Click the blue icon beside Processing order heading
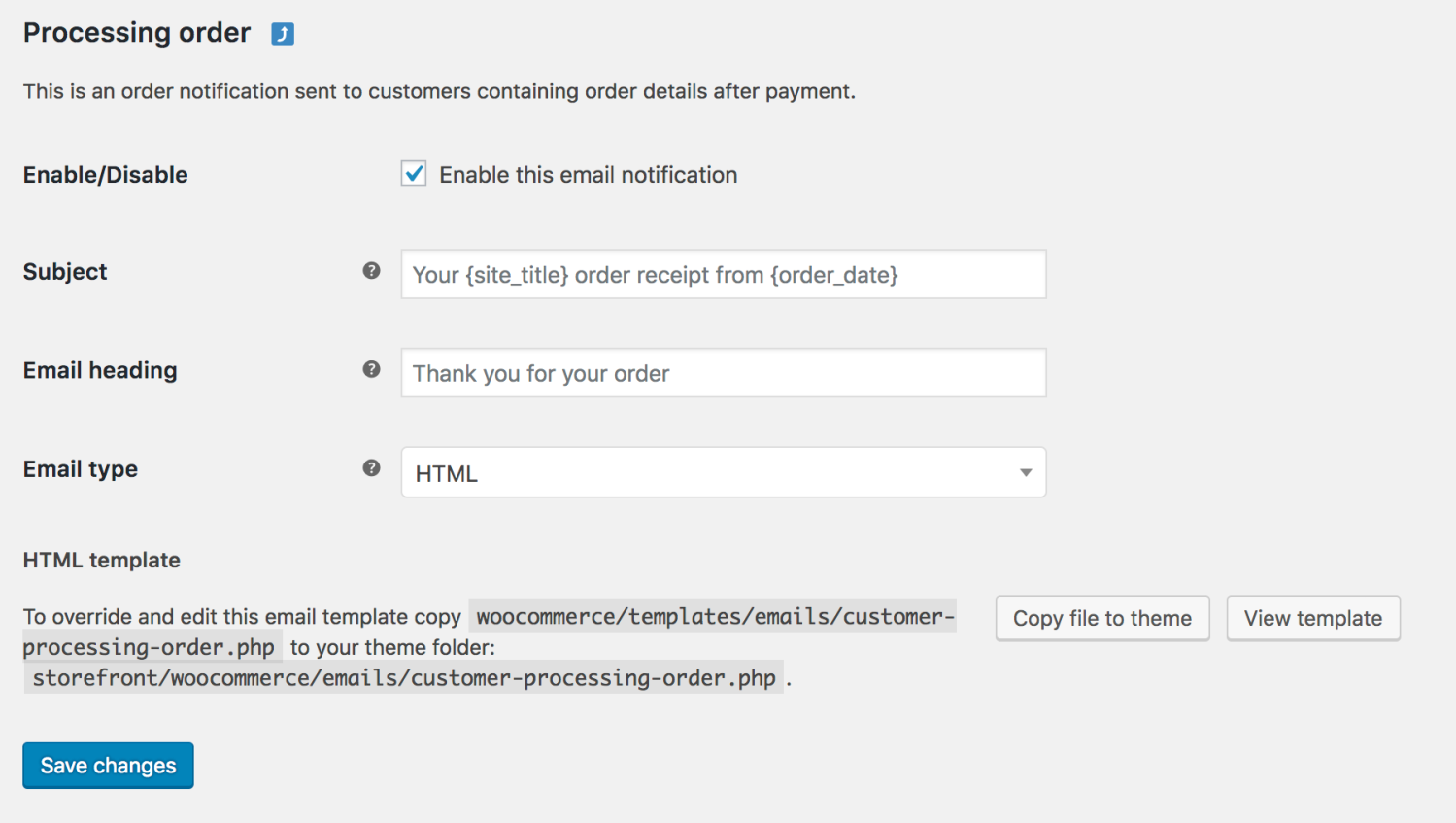Viewport: 1456px width, 823px height. pyautogui.click(x=282, y=32)
